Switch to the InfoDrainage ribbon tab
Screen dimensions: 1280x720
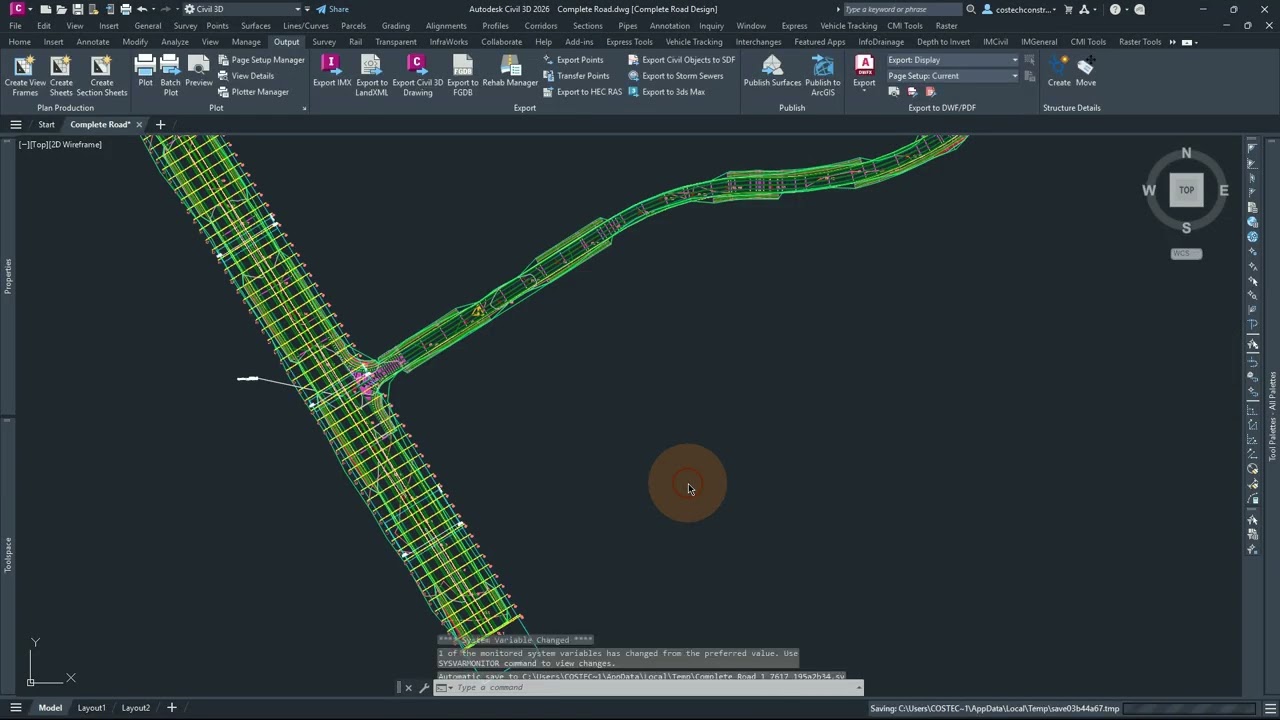point(881,42)
